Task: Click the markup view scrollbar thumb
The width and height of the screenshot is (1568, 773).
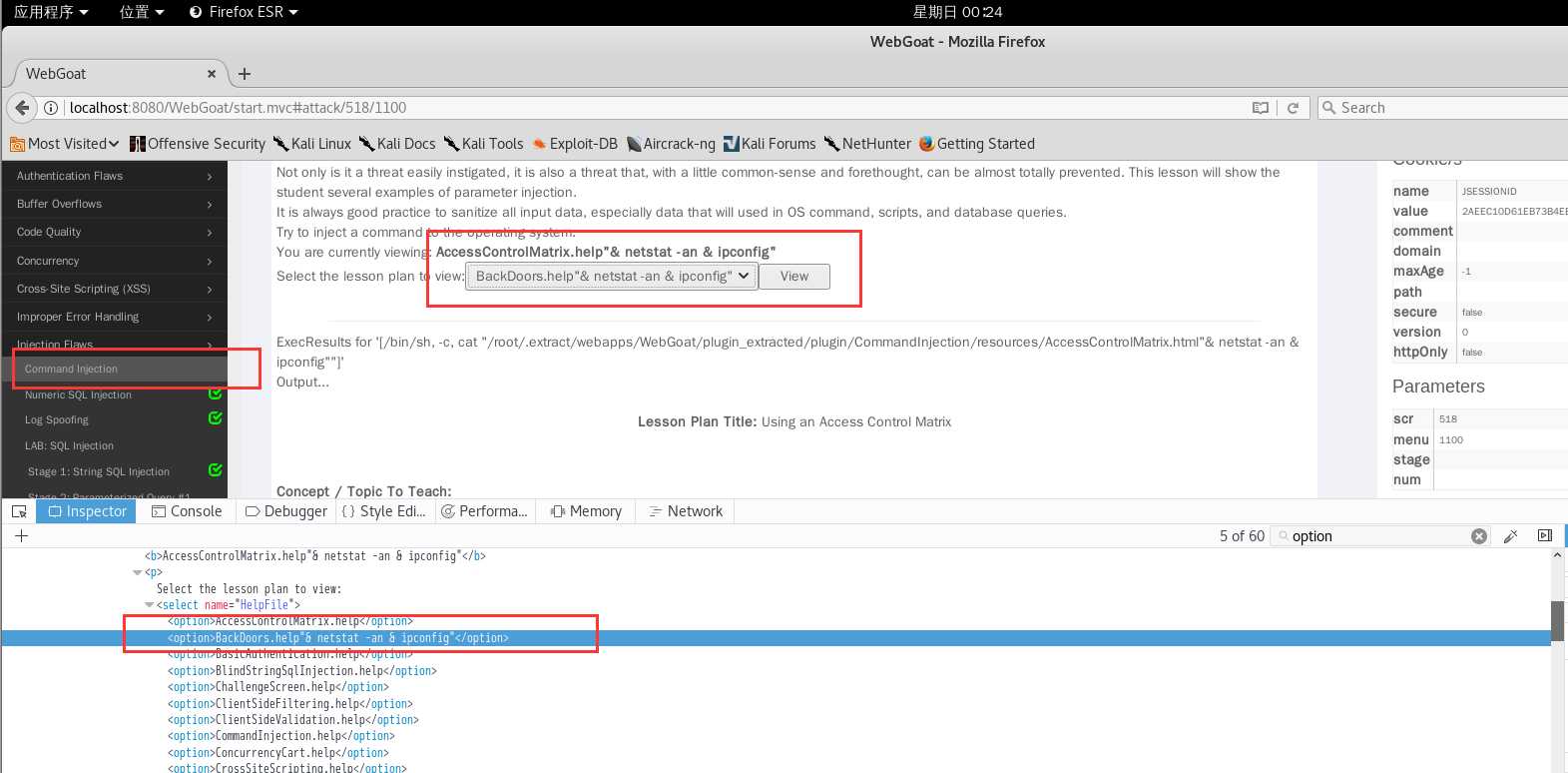Action: pos(1557,620)
